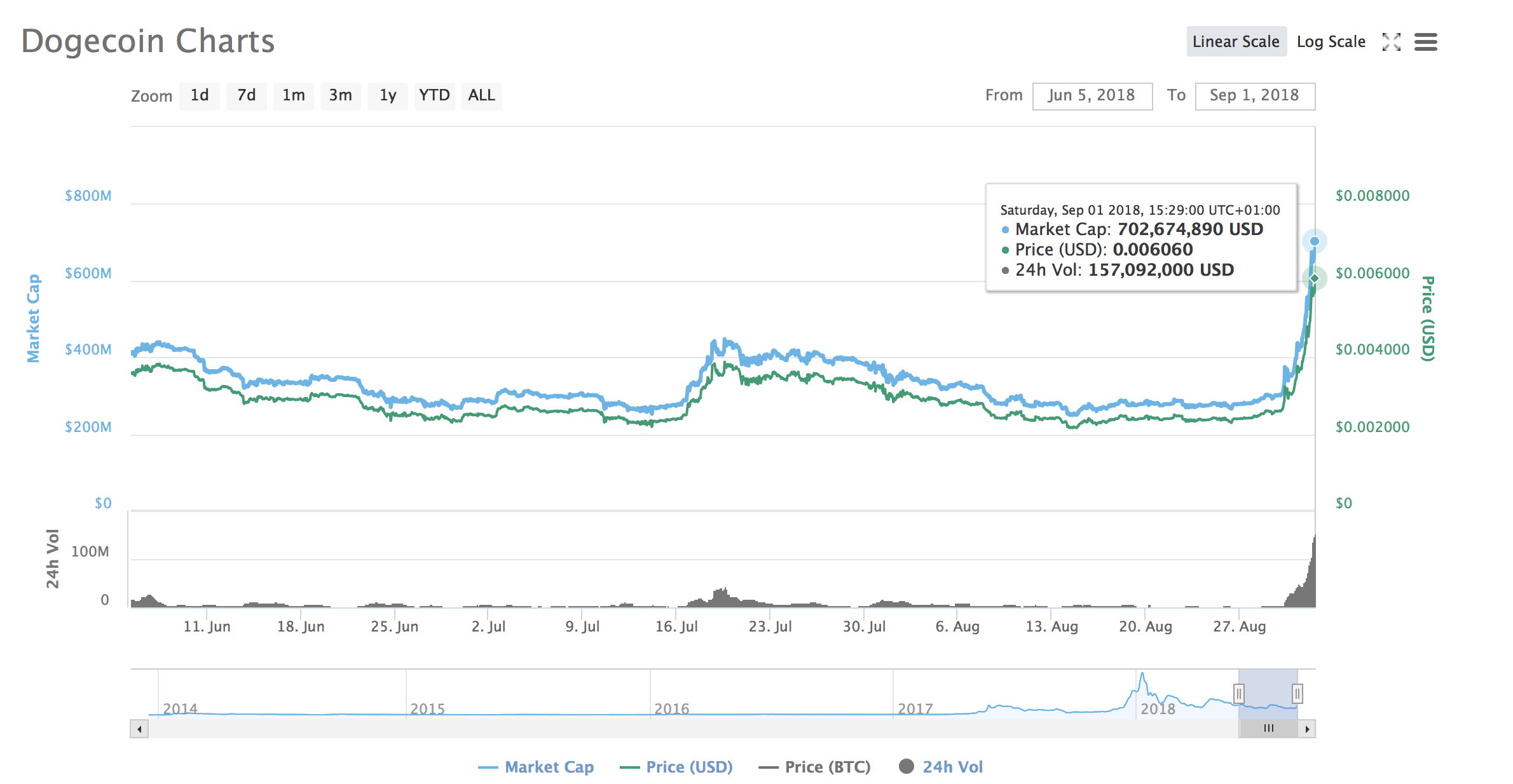Click the 11. Jun date label
This screenshot has width=1513, height=784.
(207, 626)
